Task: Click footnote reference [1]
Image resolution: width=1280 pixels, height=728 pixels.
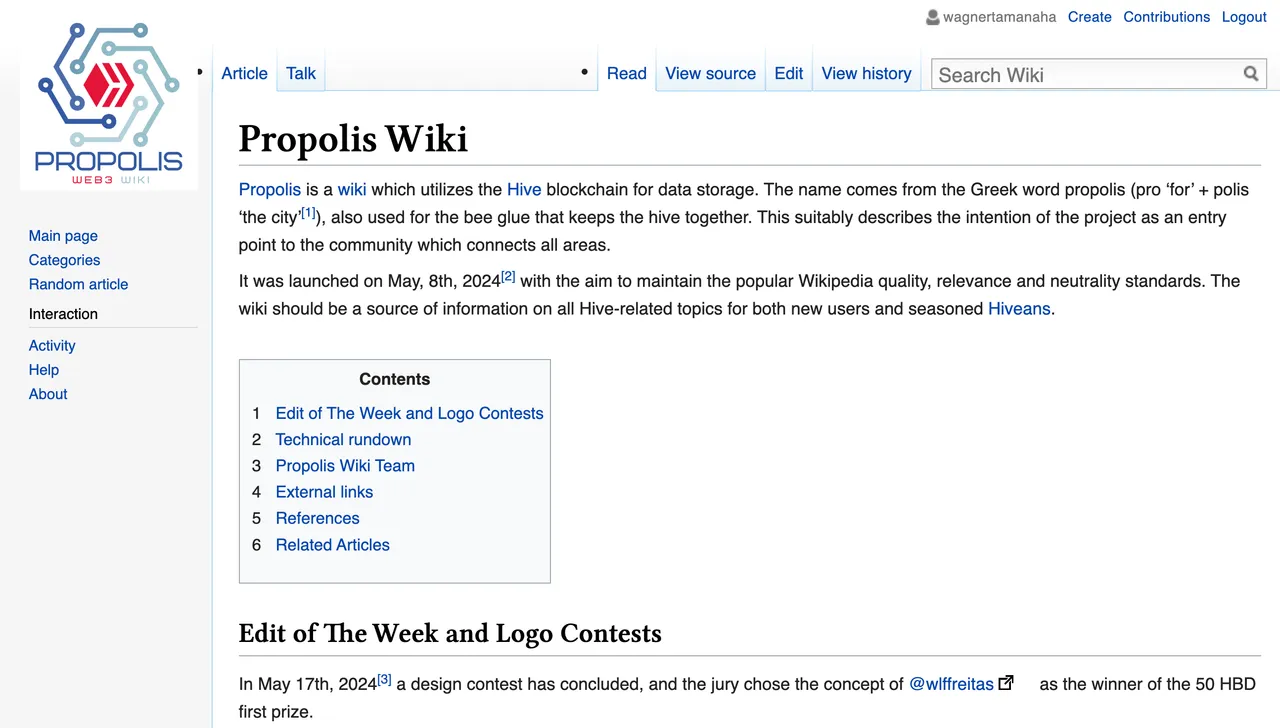Action: pyautogui.click(x=308, y=213)
